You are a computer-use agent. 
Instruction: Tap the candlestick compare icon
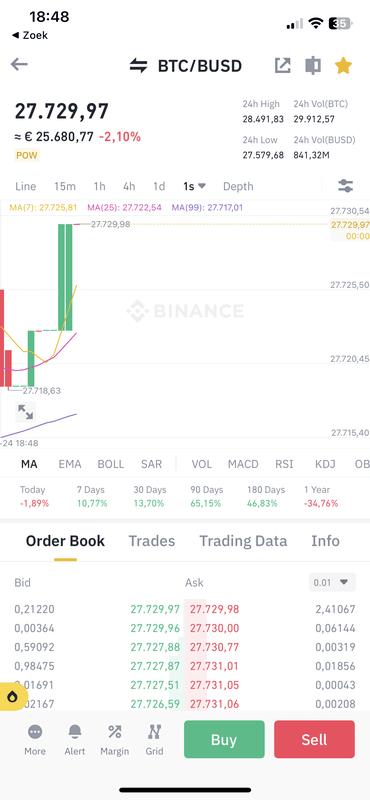313,65
